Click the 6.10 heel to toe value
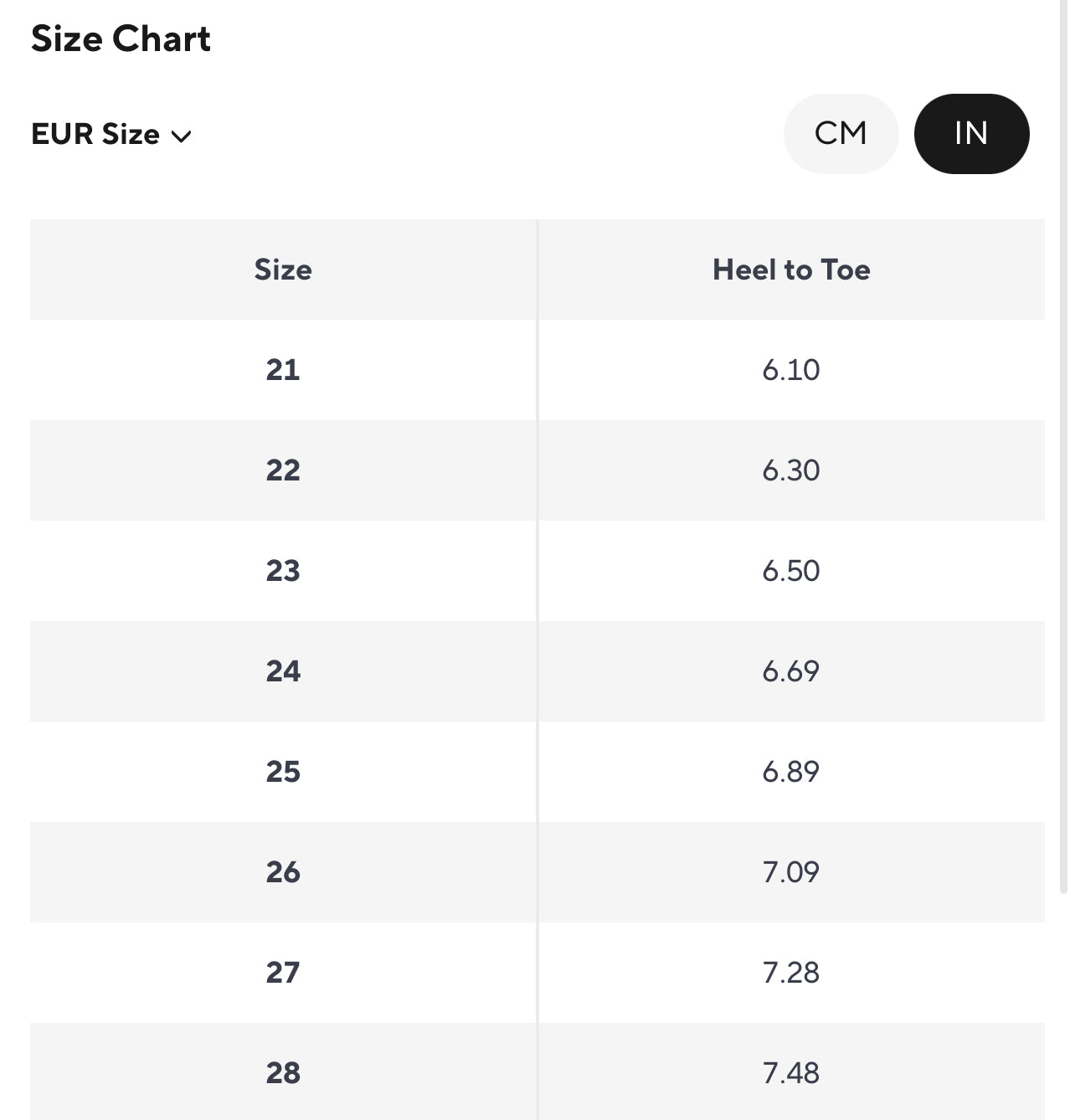This screenshot has width=1075, height=1120. coord(791,370)
